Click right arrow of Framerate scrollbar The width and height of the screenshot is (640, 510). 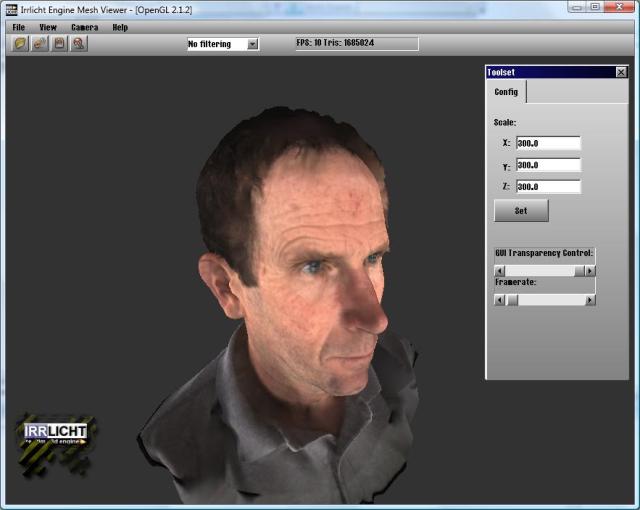pos(590,300)
